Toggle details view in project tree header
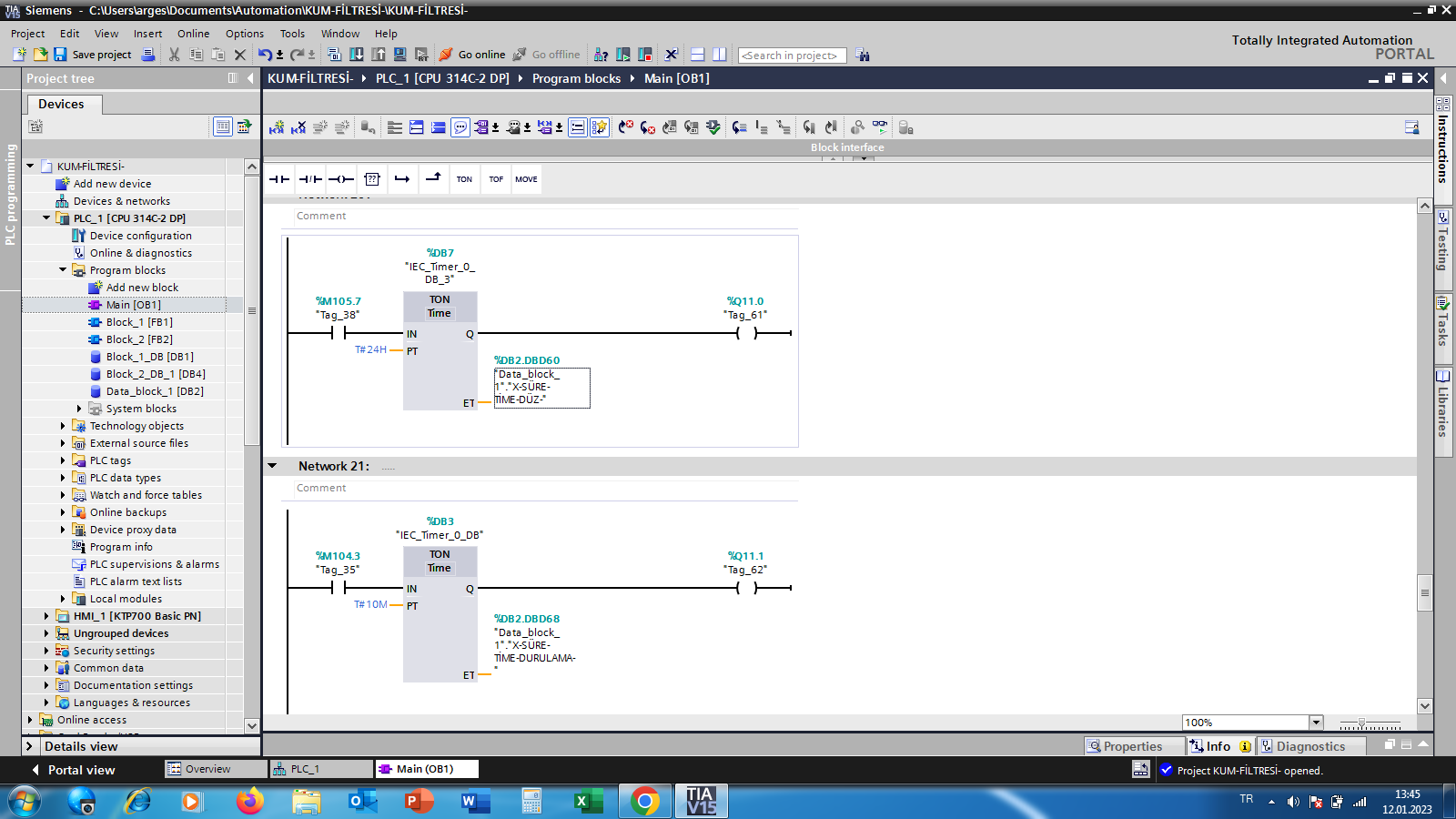This screenshot has width=1456, height=819. tap(222, 126)
